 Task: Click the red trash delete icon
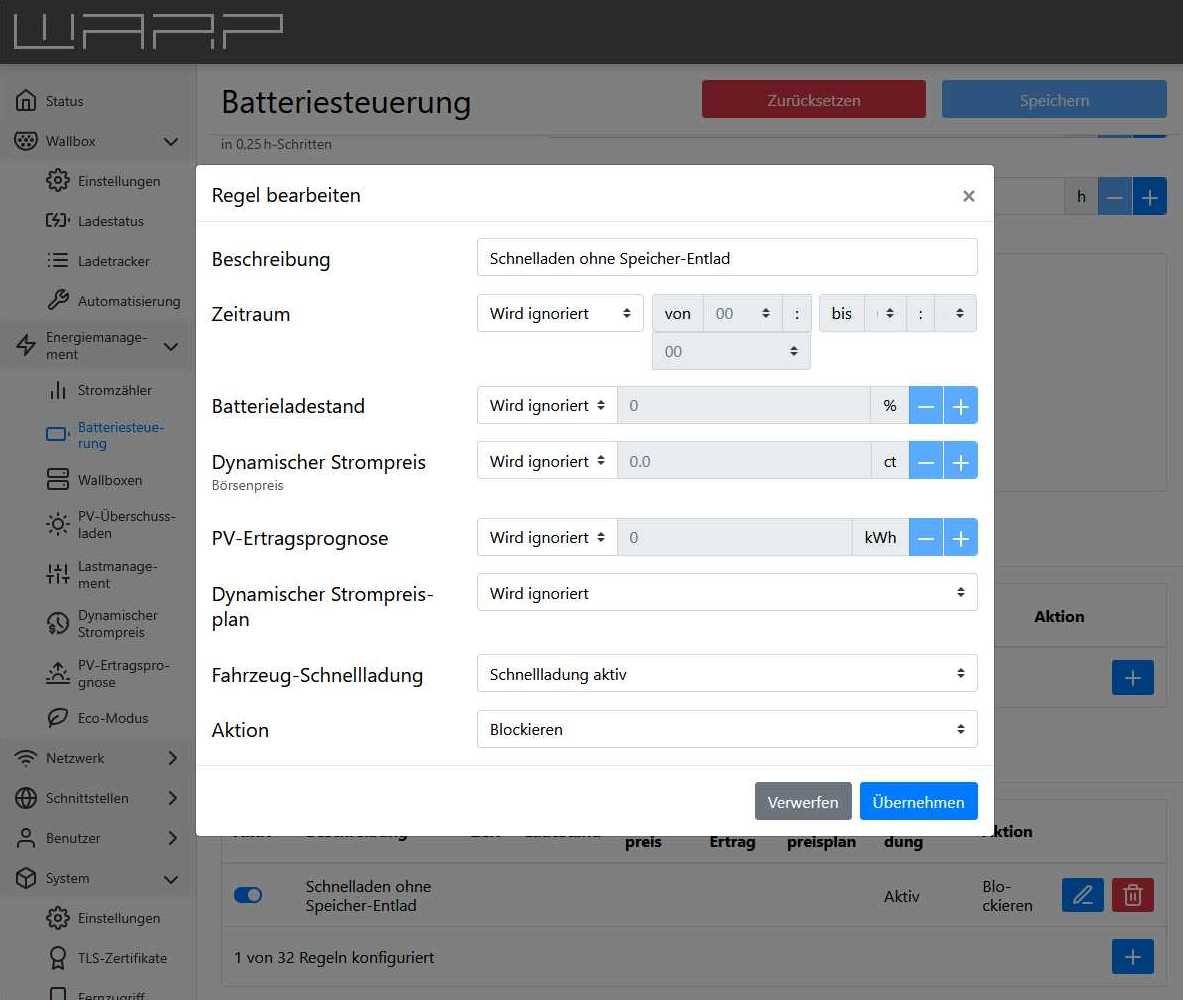click(x=1133, y=895)
